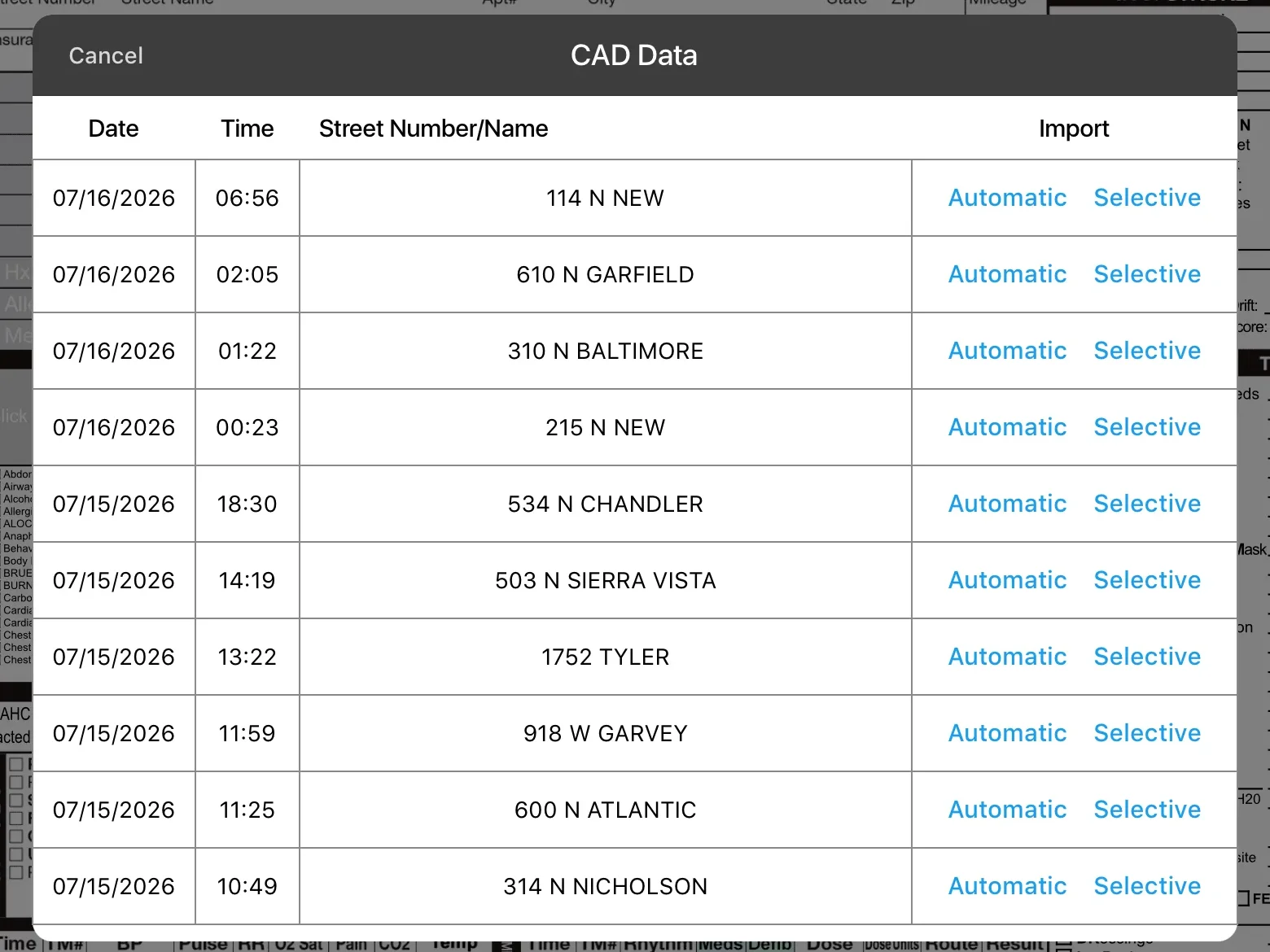Tap Selective for 314 N NICHOLSON

coord(1147,886)
